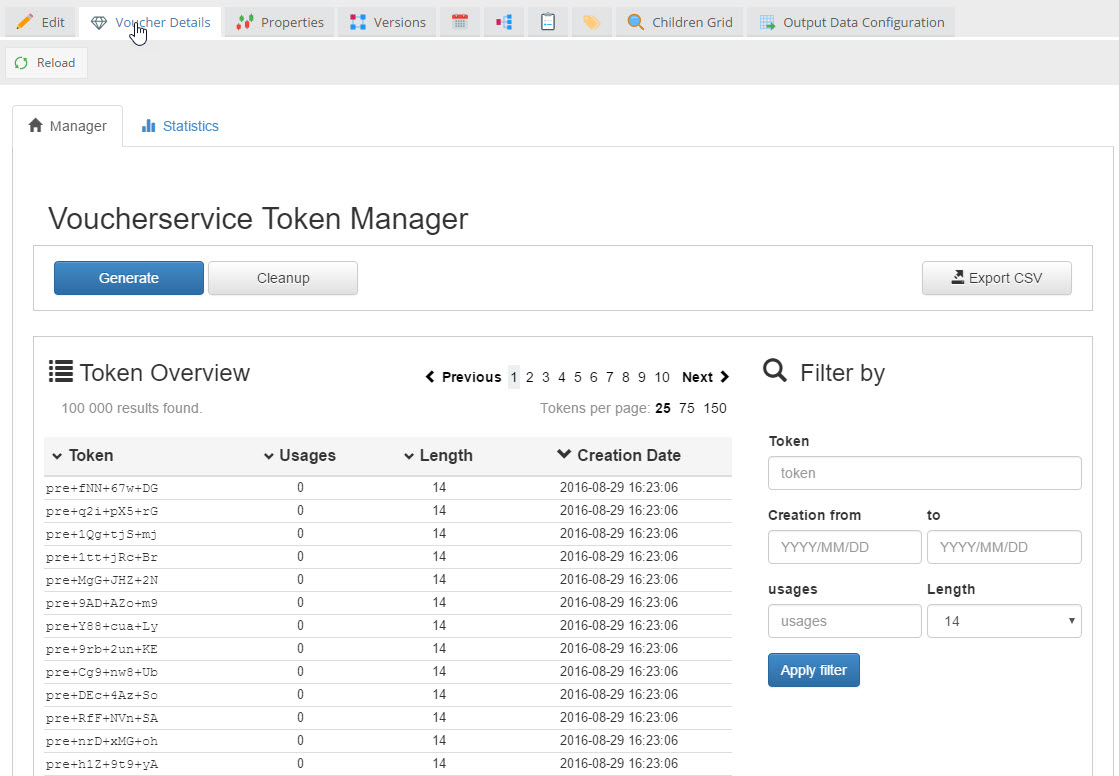This screenshot has width=1119, height=776.
Task: Go to next page with right chevron
Action: pyautogui.click(x=705, y=377)
